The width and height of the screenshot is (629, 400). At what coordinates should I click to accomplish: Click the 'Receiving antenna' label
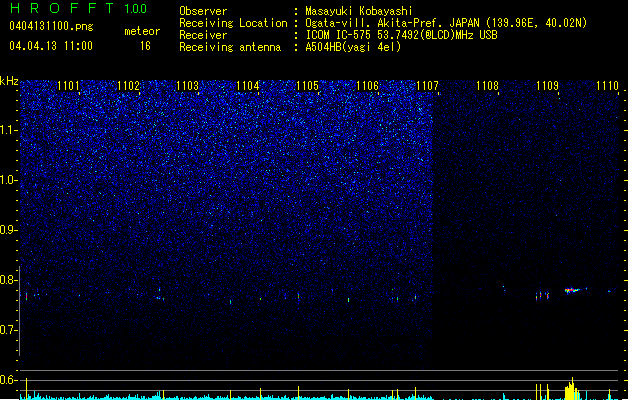click(x=230, y=47)
